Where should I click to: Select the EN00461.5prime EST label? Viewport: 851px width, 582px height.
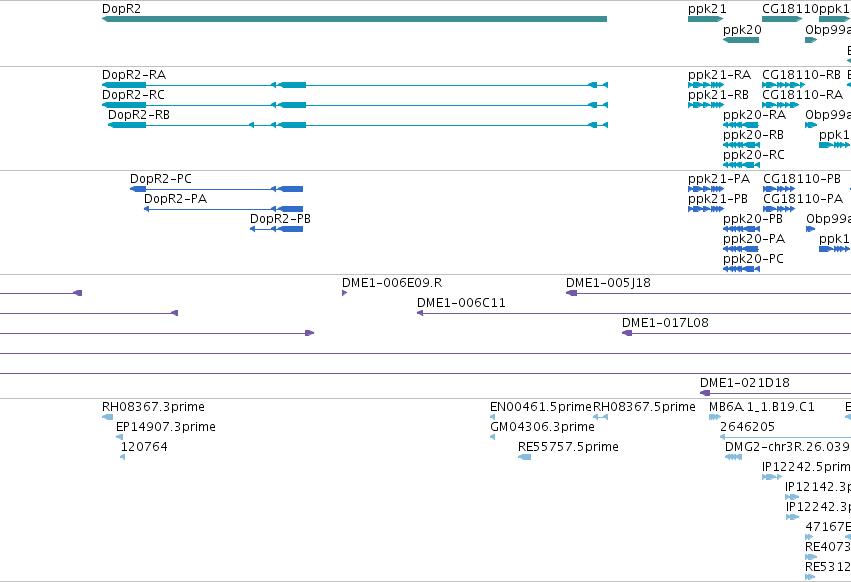point(541,407)
